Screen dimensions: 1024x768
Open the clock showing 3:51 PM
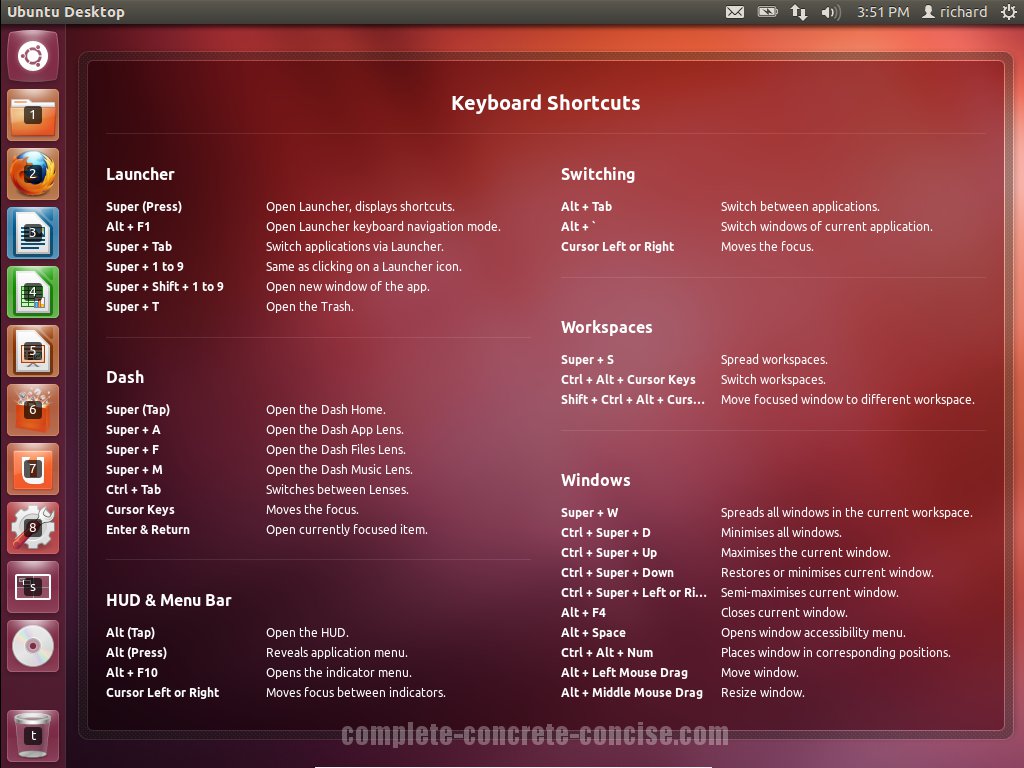pos(883,12)
